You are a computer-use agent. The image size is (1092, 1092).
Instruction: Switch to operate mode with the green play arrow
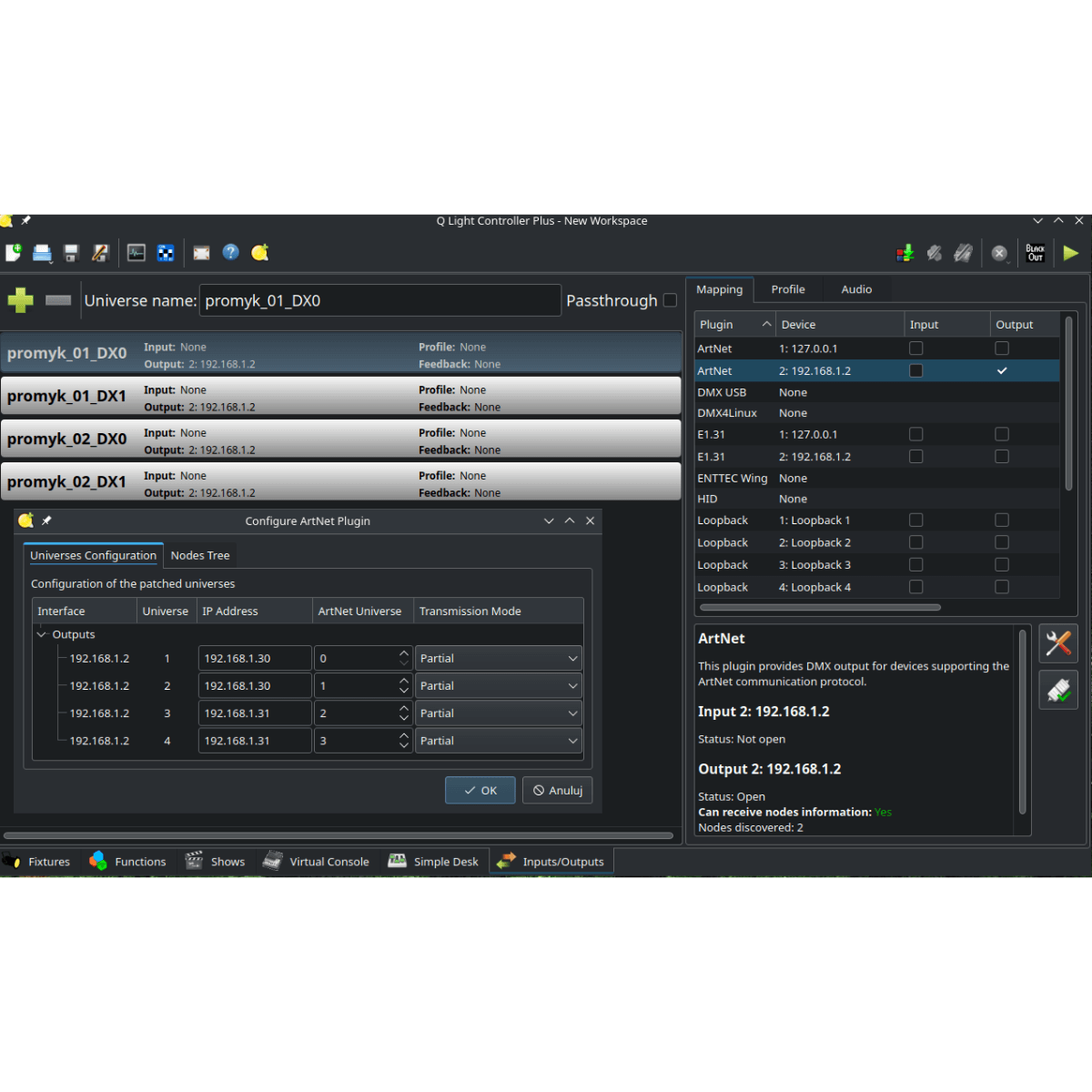click(1070, 253)
